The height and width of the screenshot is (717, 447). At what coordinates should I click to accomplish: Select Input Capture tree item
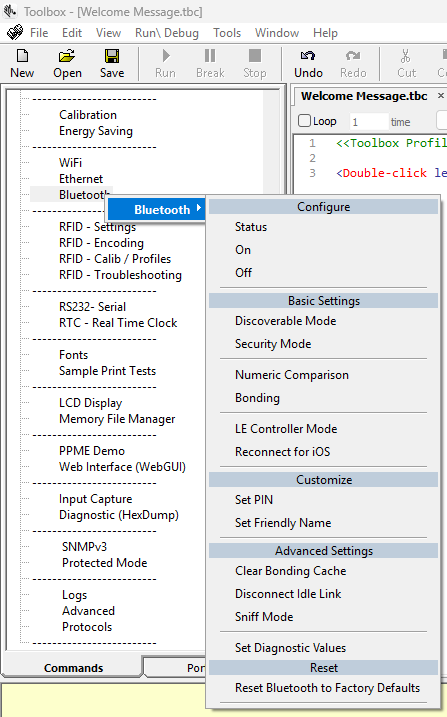(96, 499)
